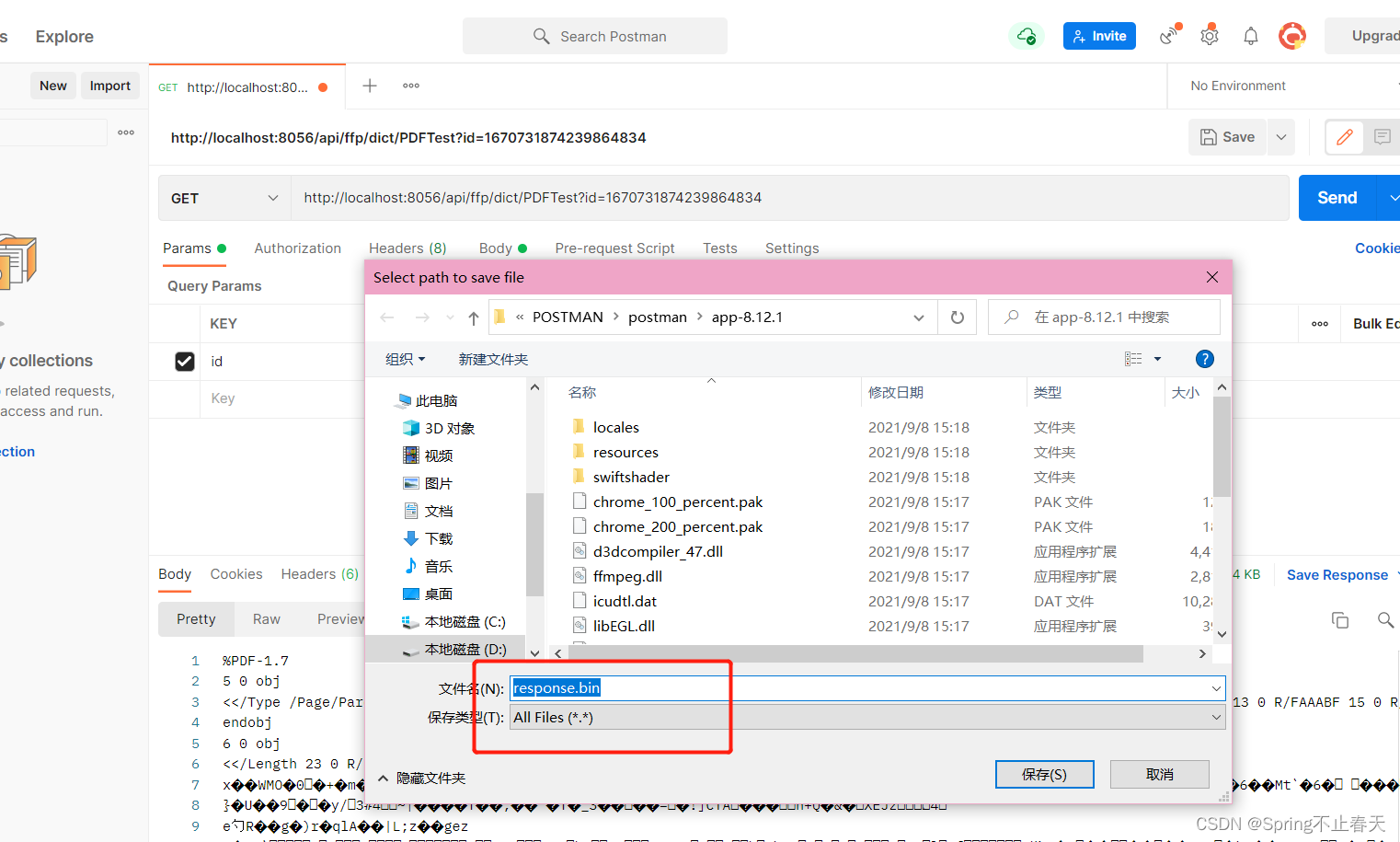Close the Select path to save file dialog
The height and width of the screenshot is (842, 1400).
tap(1212, 277)
